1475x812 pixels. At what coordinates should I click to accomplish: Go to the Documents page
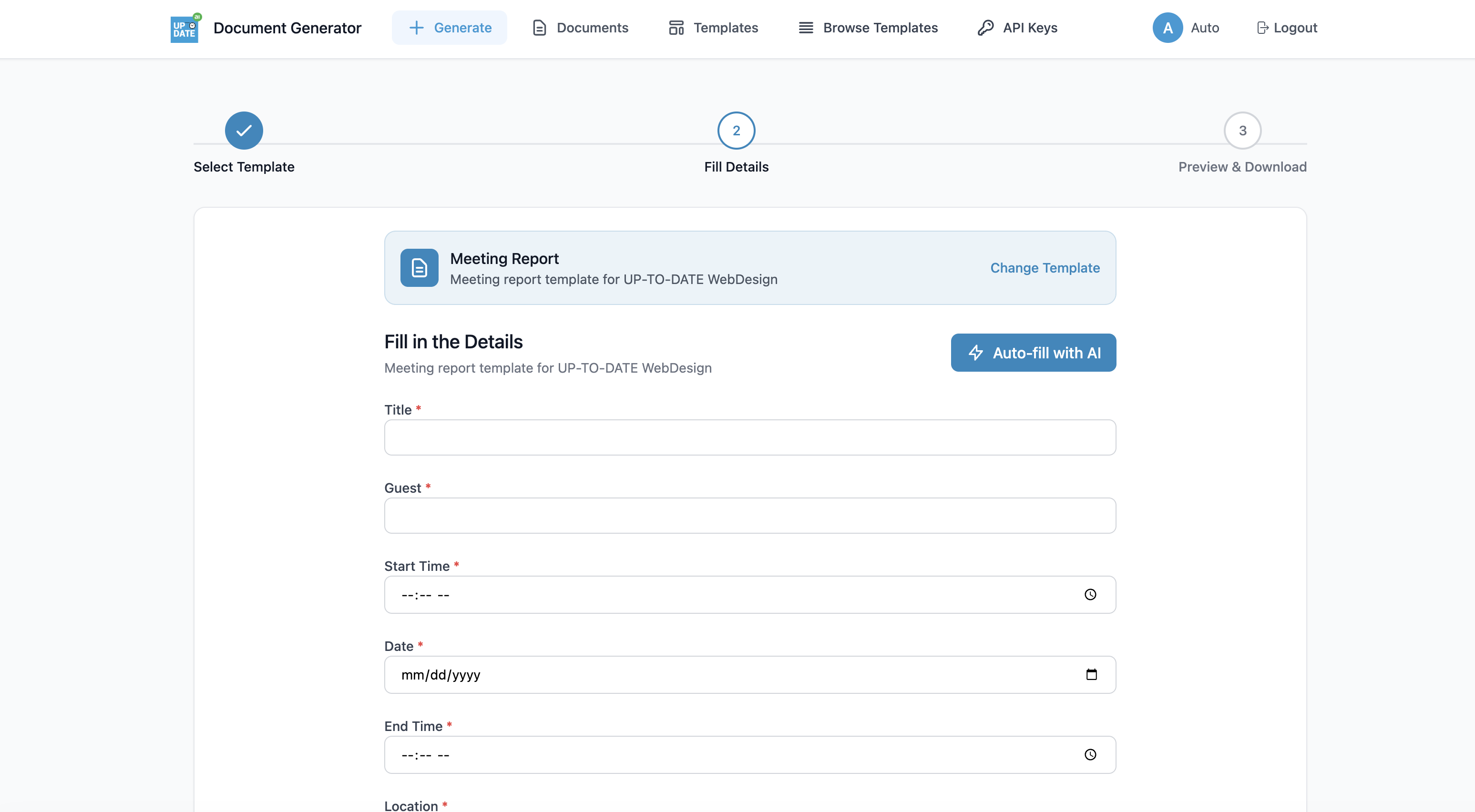point(580,28)
